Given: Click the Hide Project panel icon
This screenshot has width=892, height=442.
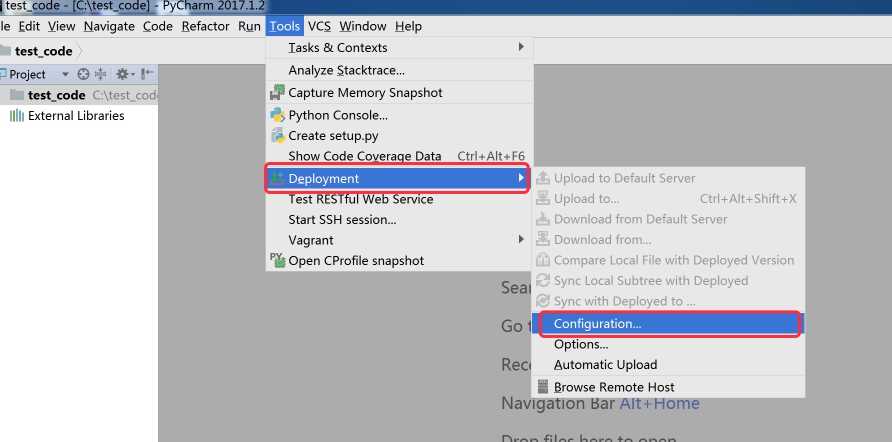Looking at the screenshot, I should [x=147, y=74].
